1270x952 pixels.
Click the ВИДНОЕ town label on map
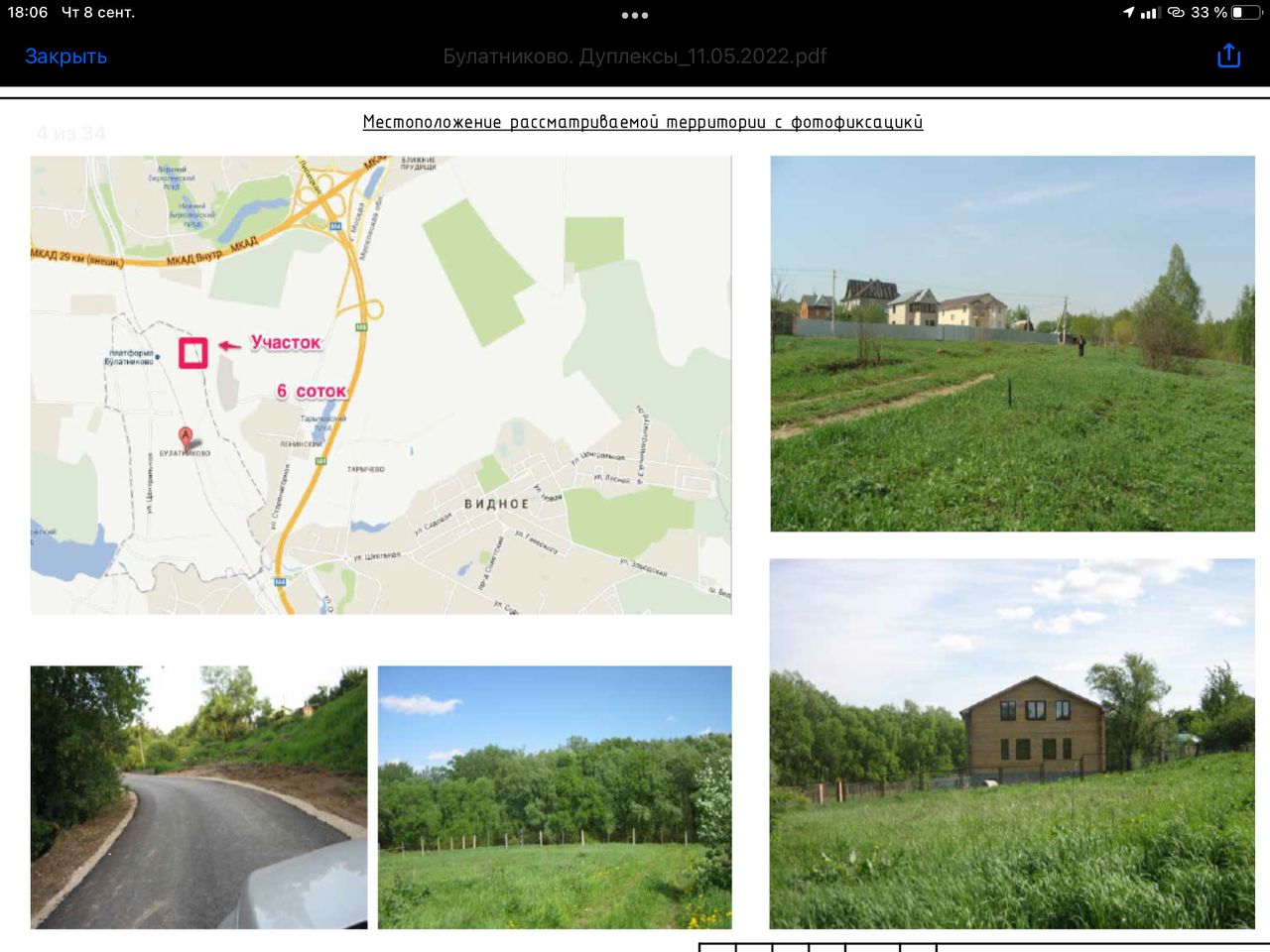[x=496, y=504]
